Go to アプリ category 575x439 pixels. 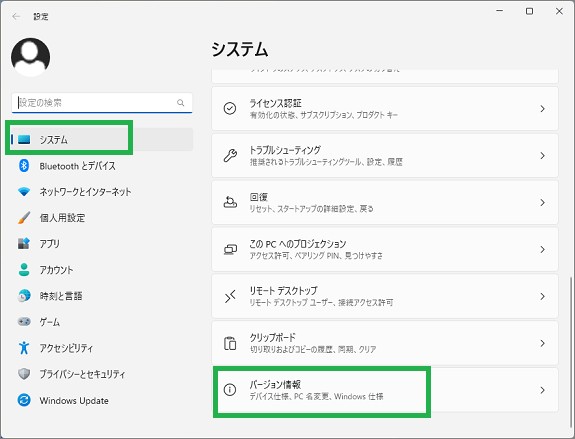coord(102,244)
